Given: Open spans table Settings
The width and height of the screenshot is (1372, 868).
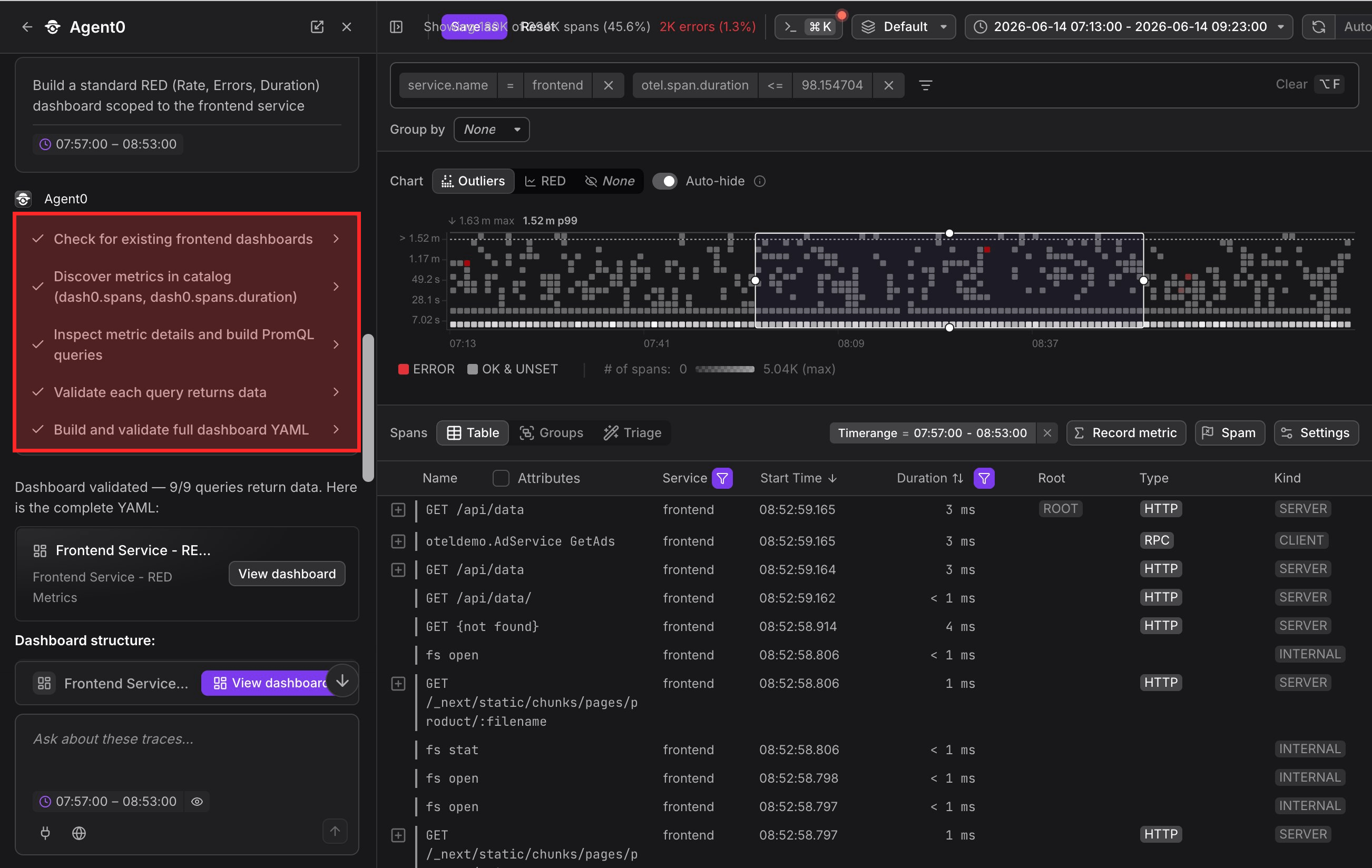Looking at the screenshot, I should point(1316,433).
